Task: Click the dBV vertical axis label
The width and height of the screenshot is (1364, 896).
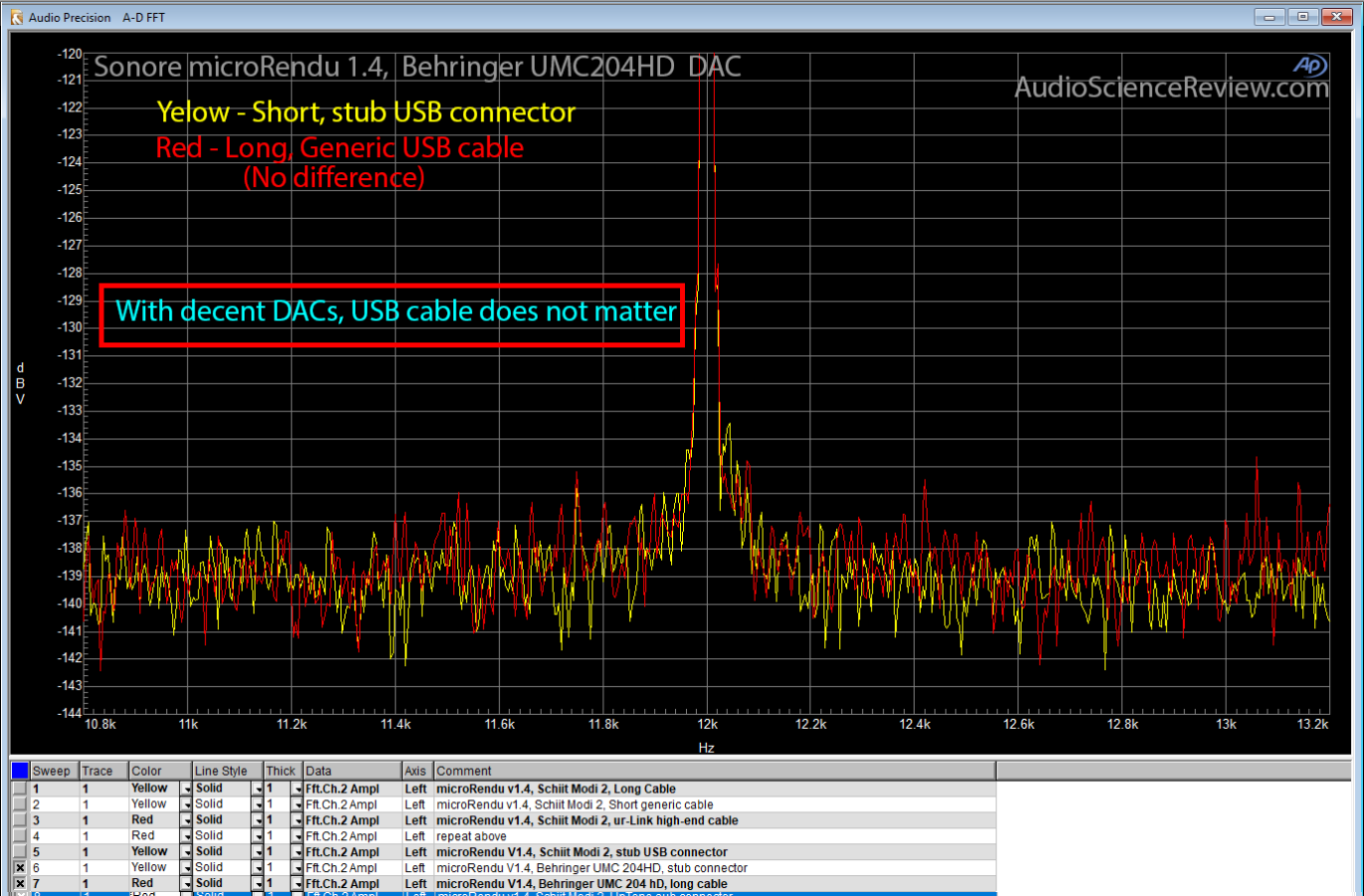Action: point(20,383)
